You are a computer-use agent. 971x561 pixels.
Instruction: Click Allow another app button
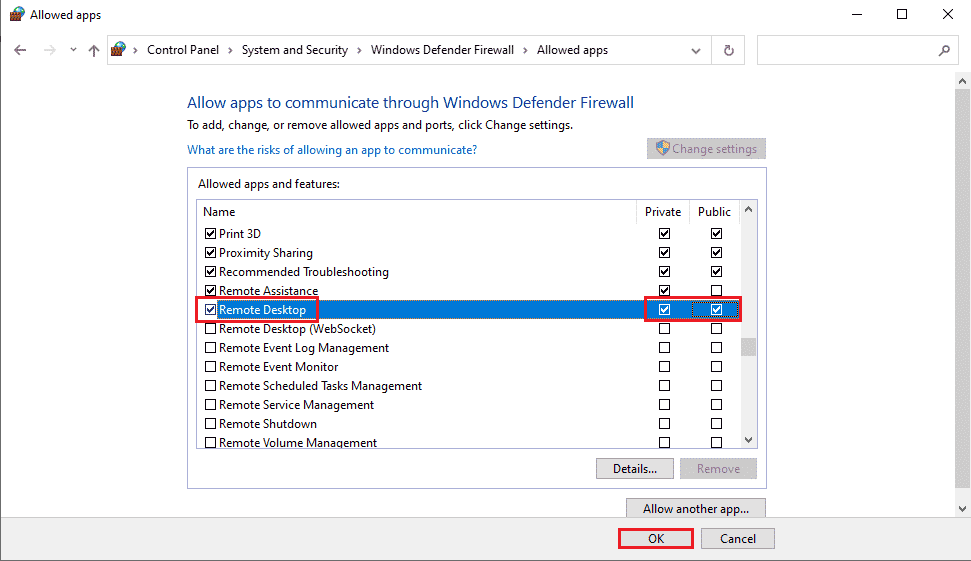coord(695,508)
